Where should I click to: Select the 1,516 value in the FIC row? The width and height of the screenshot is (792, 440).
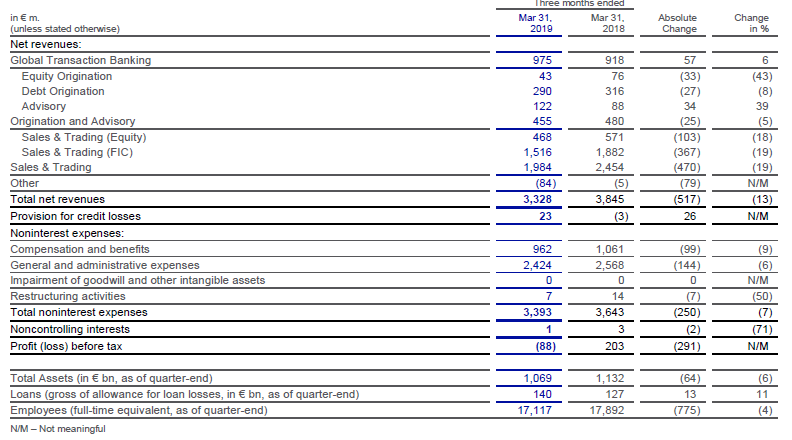pyautogui.click(x=537, y=153)
